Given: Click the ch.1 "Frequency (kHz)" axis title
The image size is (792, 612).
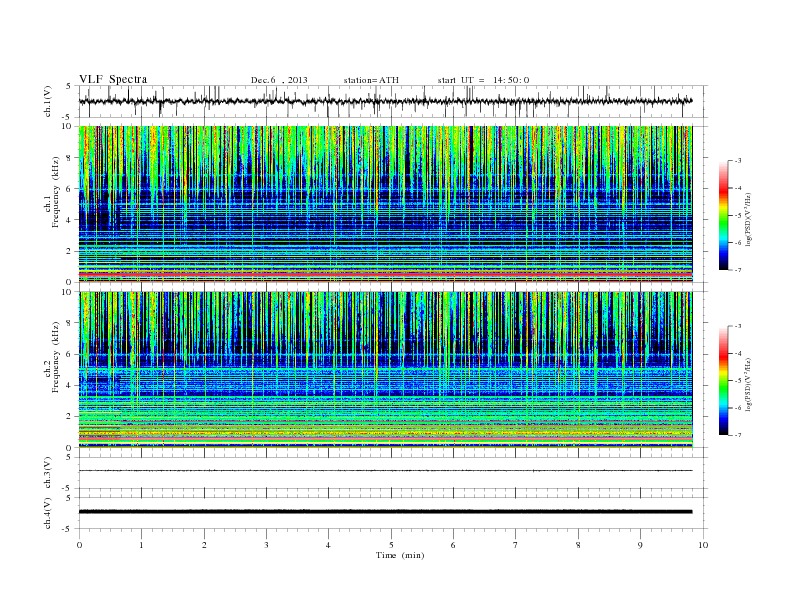Looking at the screenshot, I should 56,192.
